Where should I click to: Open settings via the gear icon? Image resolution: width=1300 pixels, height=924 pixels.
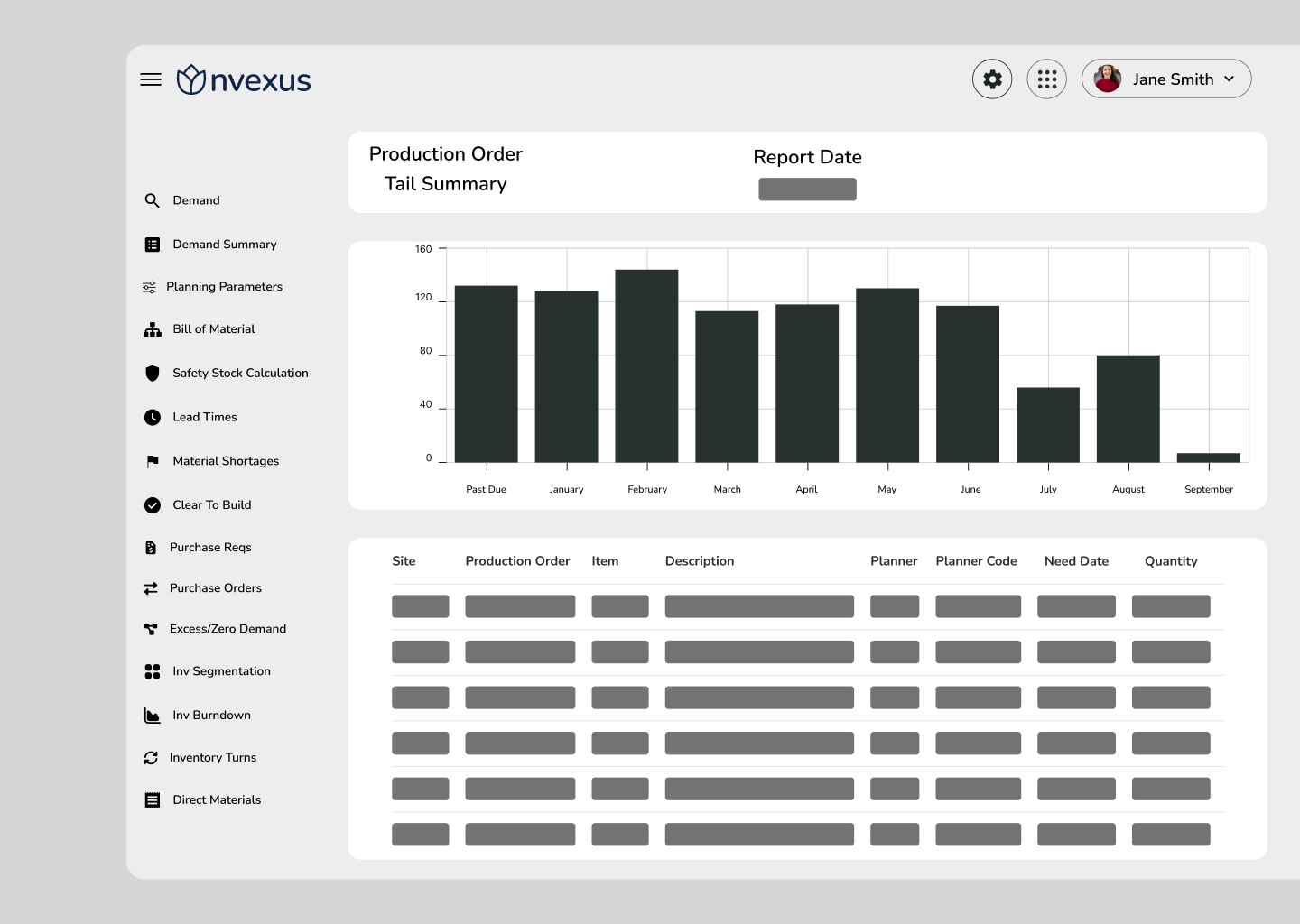coord(992,79)
